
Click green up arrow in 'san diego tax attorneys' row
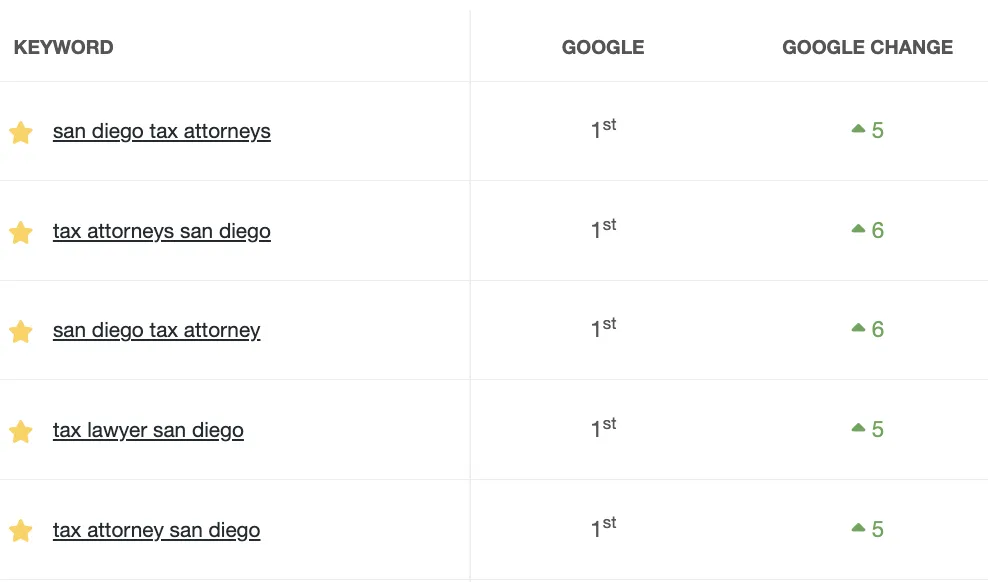858,130
